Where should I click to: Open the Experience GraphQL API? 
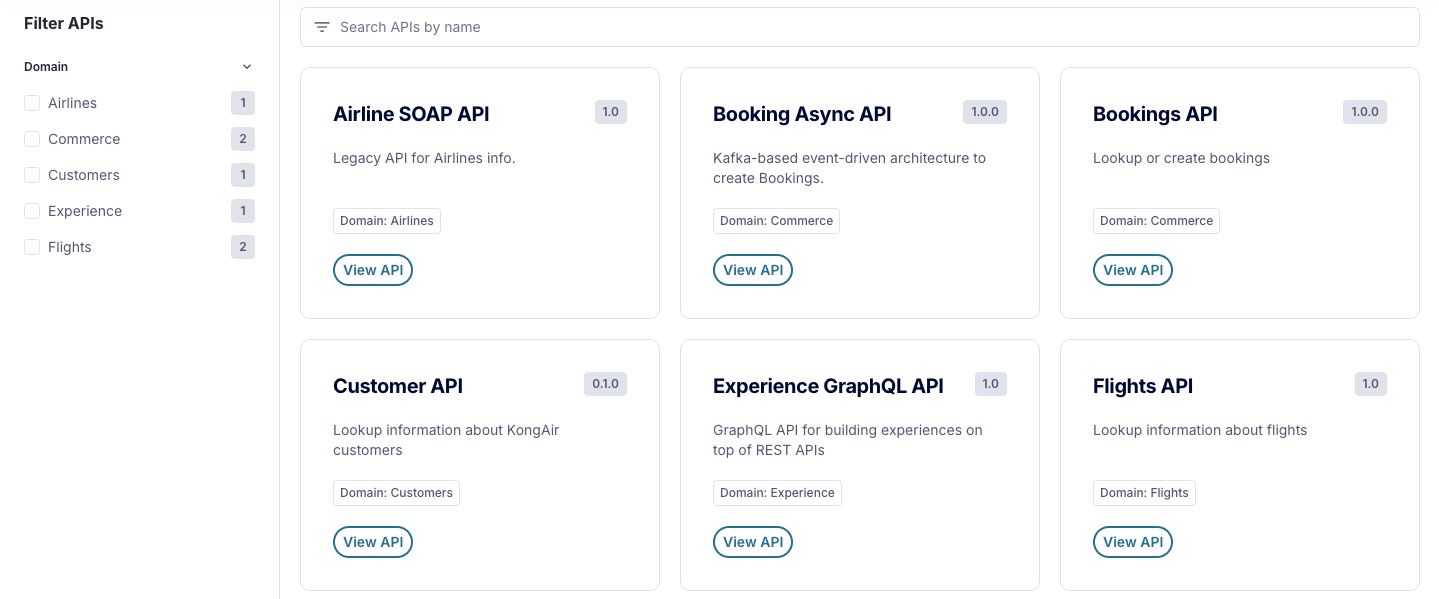752,542
